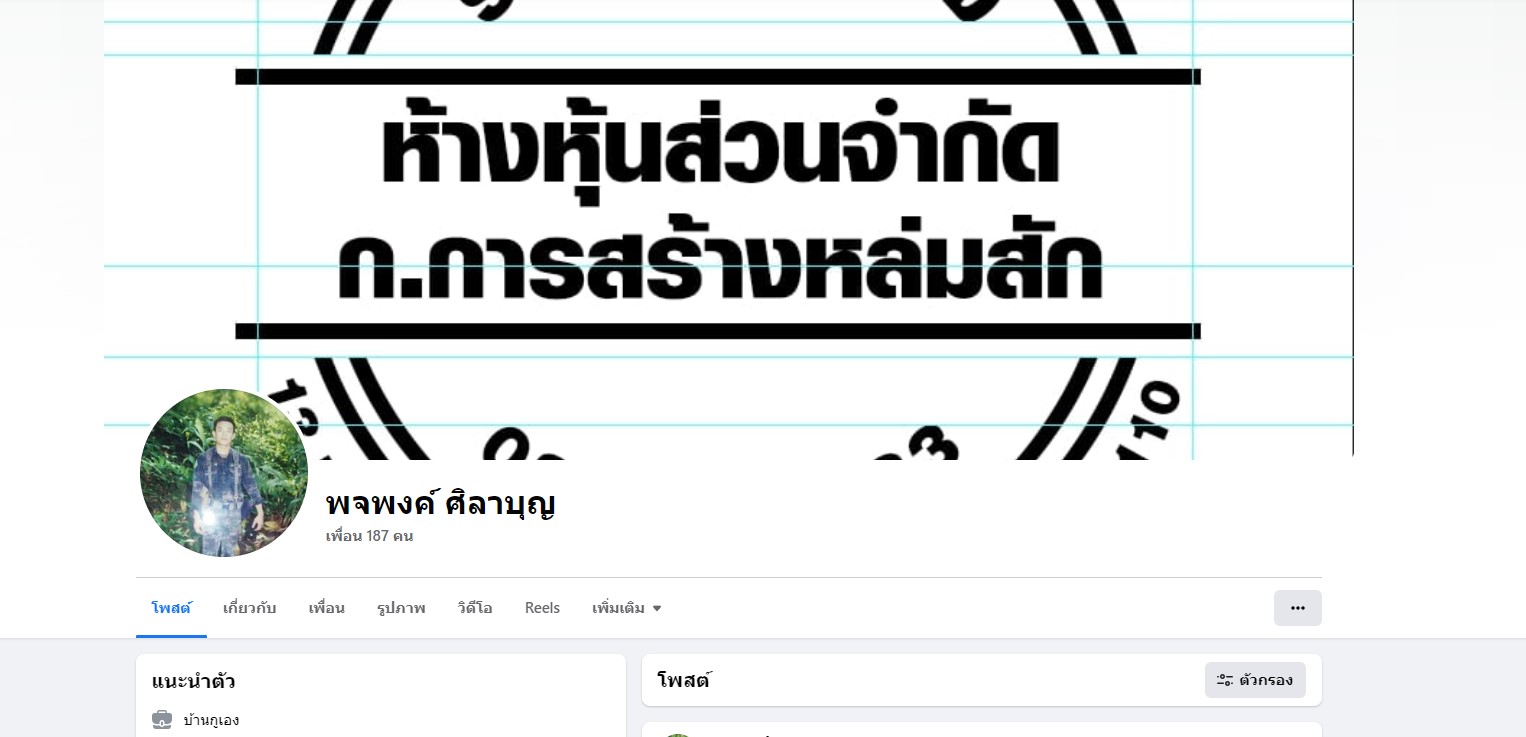The width and height of the screenshot is (1526, 737).
Task: Click the โพสต์ heading in feed card
Action: tap(683, 681)
